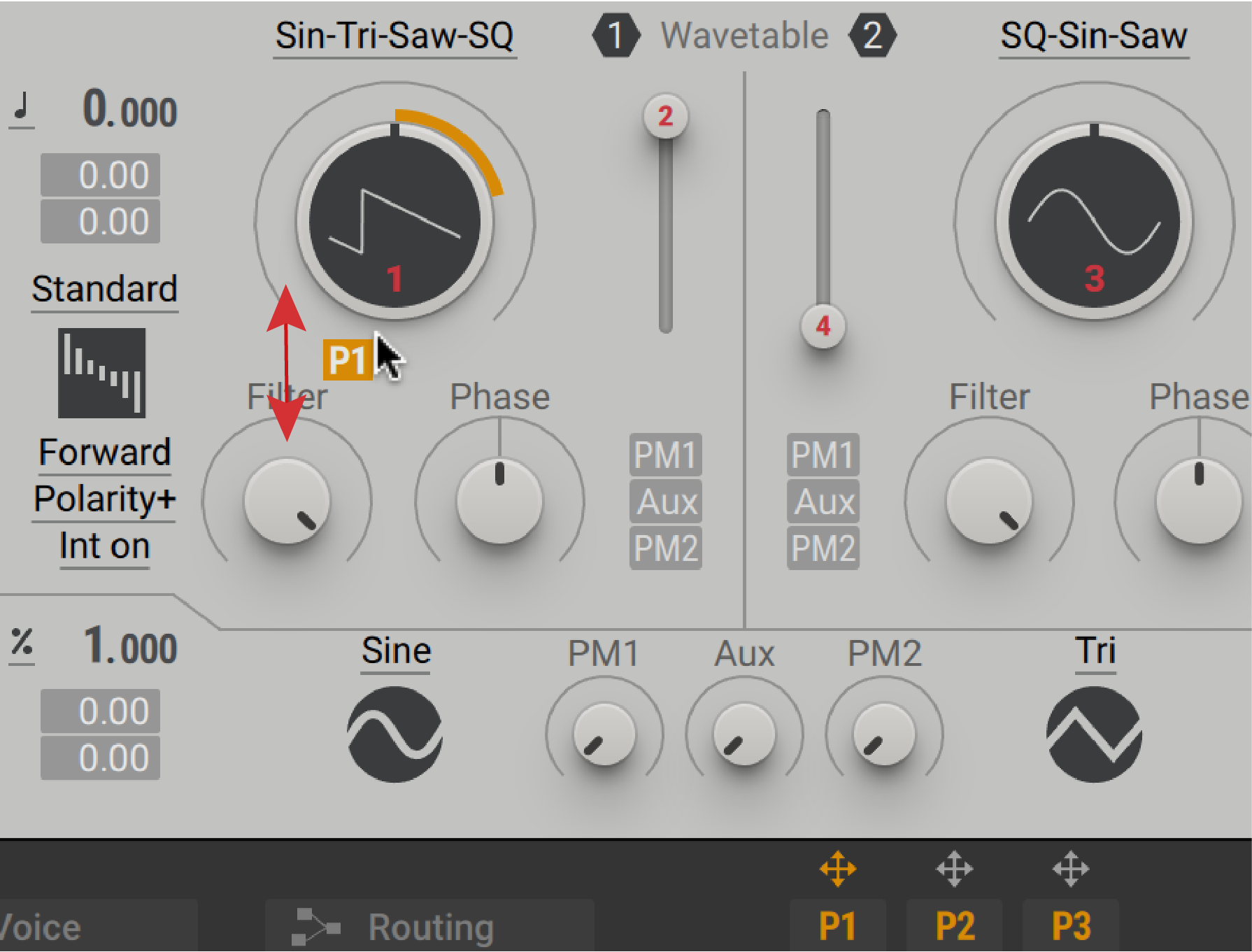1252x952 pixels.
Task: Click the move handle above P3
Action: [x=1071, y=869]
